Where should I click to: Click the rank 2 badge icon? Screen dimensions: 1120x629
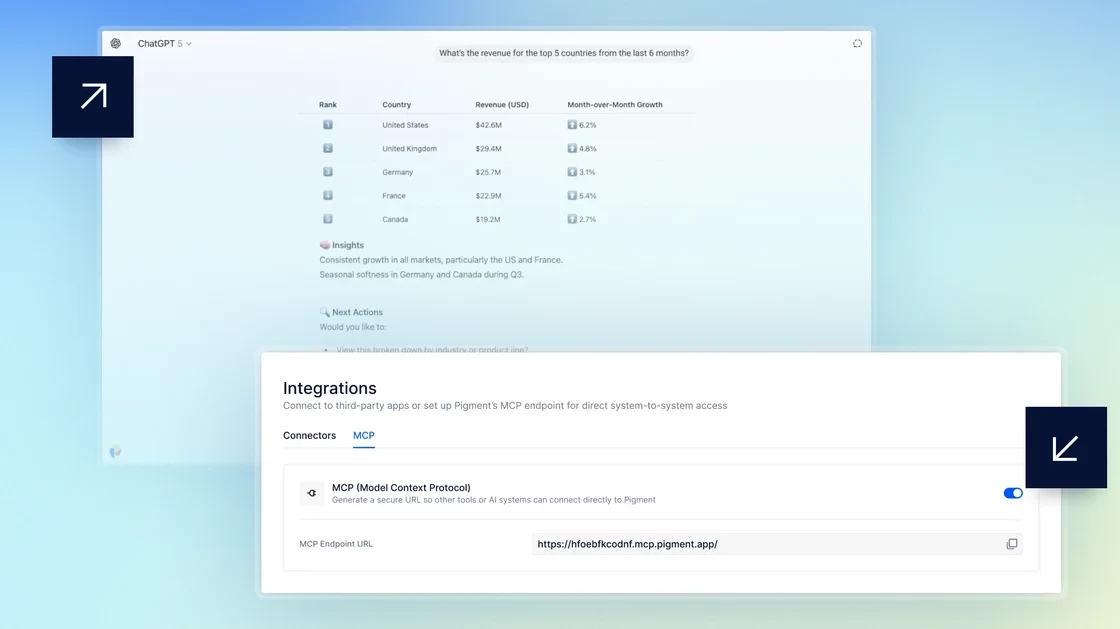[x=328, y=148]
